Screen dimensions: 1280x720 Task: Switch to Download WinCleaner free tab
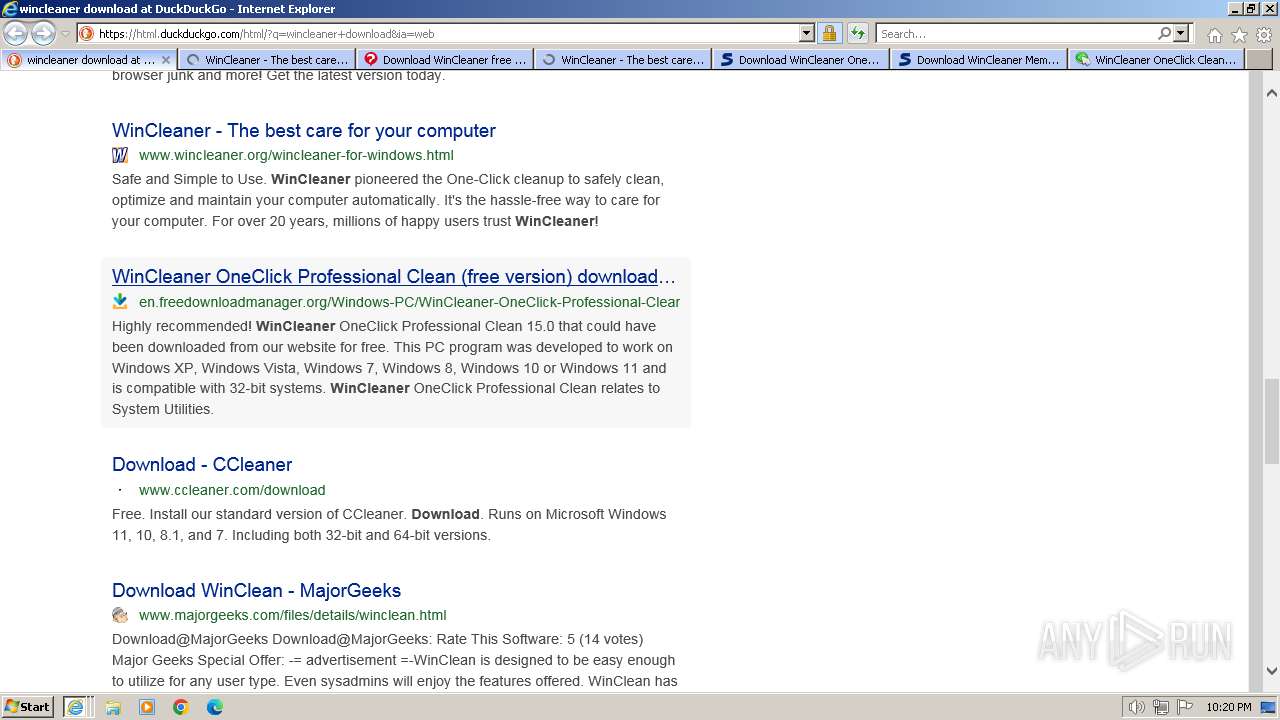(x=445, y=60)
